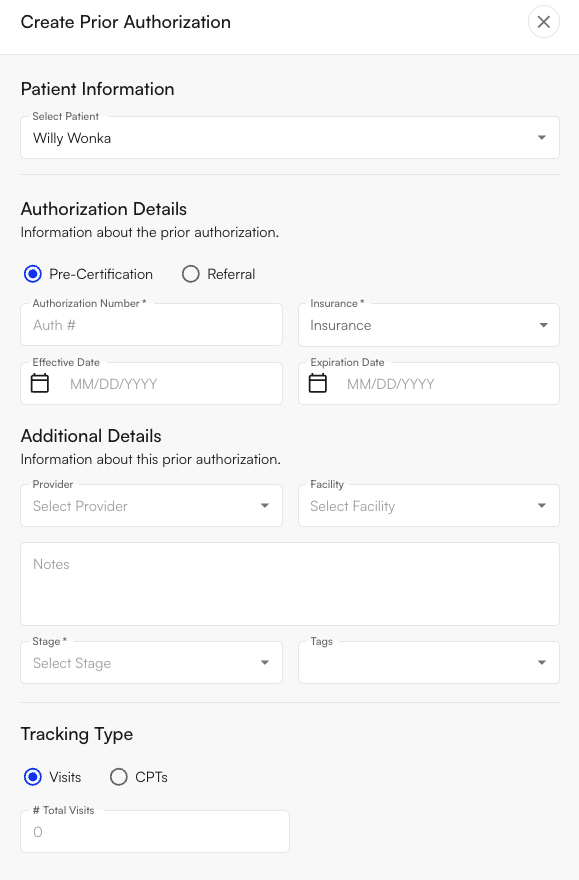Open the Select Stage field
The width and height of the screenshot is (579, 880).
[x=151, y=663]
